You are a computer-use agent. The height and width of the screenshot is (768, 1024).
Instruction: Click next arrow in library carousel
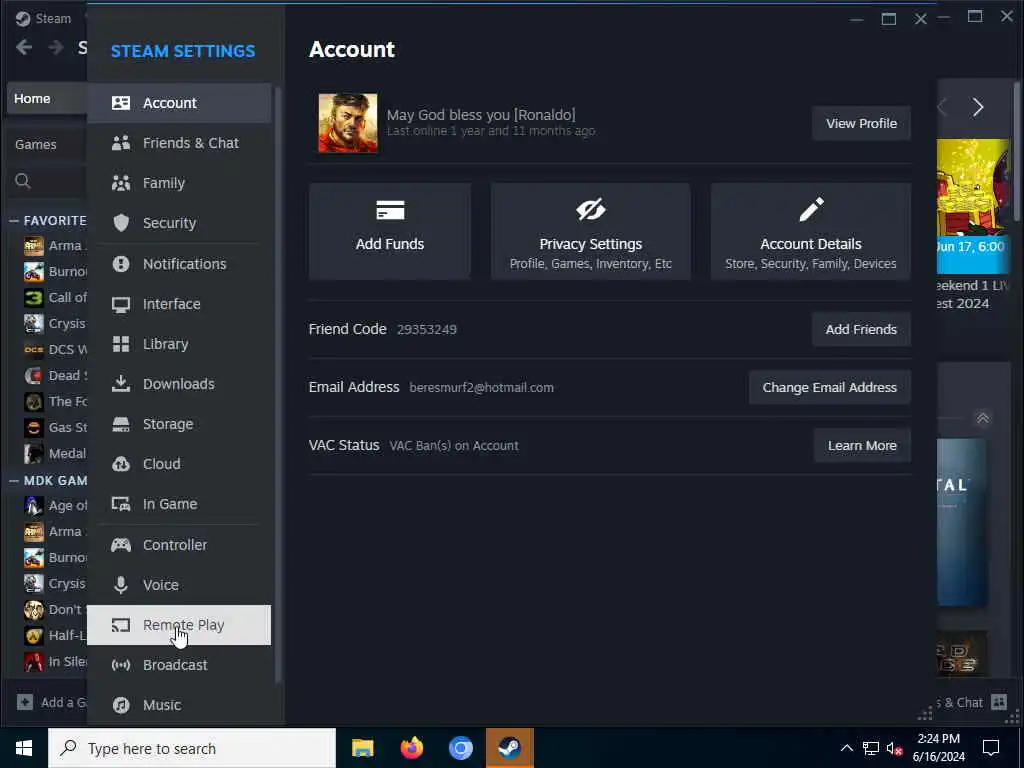(978, 107)
